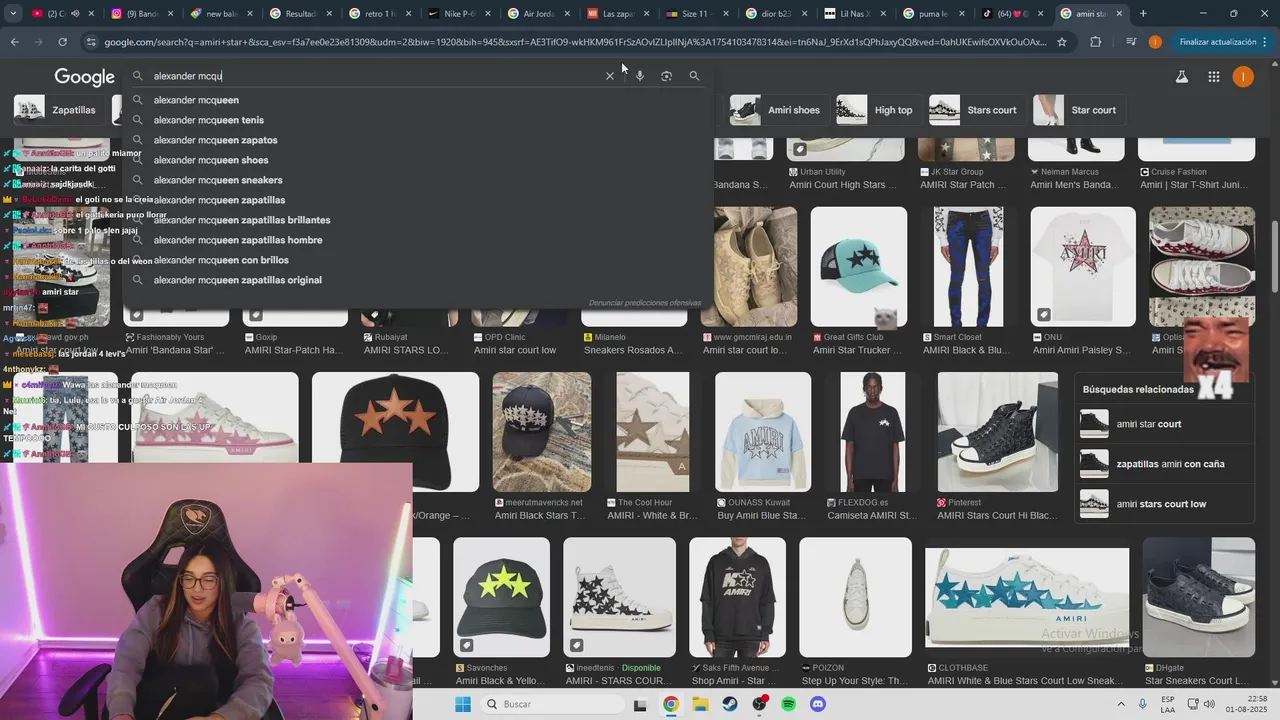Open Spotify from taskbar
This screenshot has width=1280, height=720.
[x=788, y=704]
